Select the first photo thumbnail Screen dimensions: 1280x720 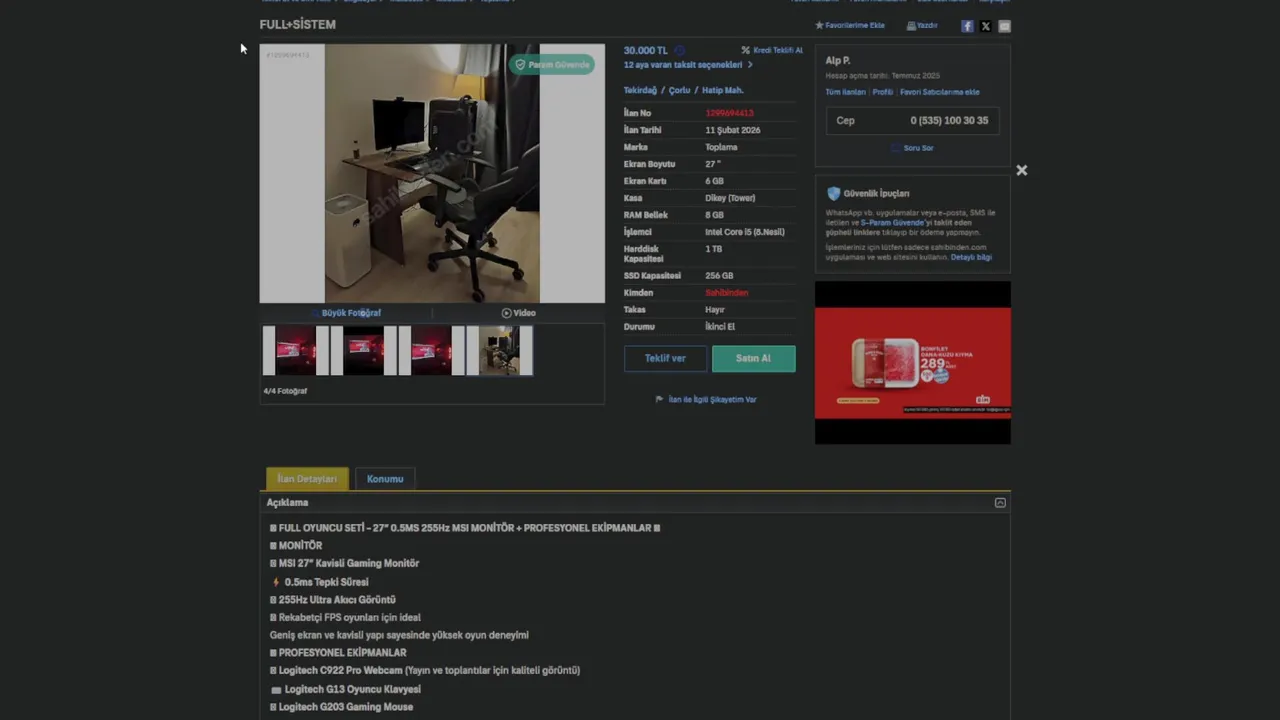point(296,351)
